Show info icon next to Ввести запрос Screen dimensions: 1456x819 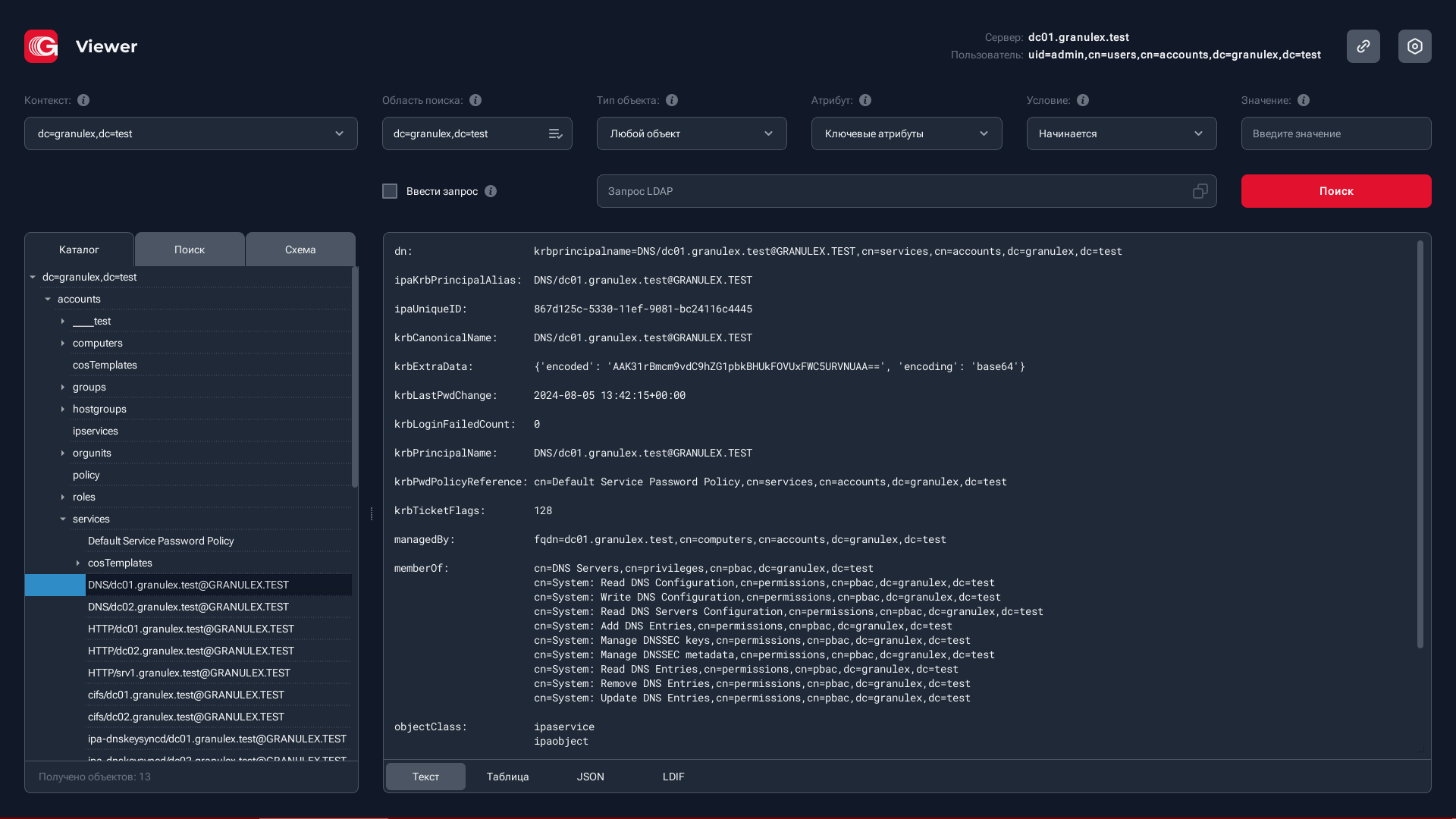coord(491,191)
